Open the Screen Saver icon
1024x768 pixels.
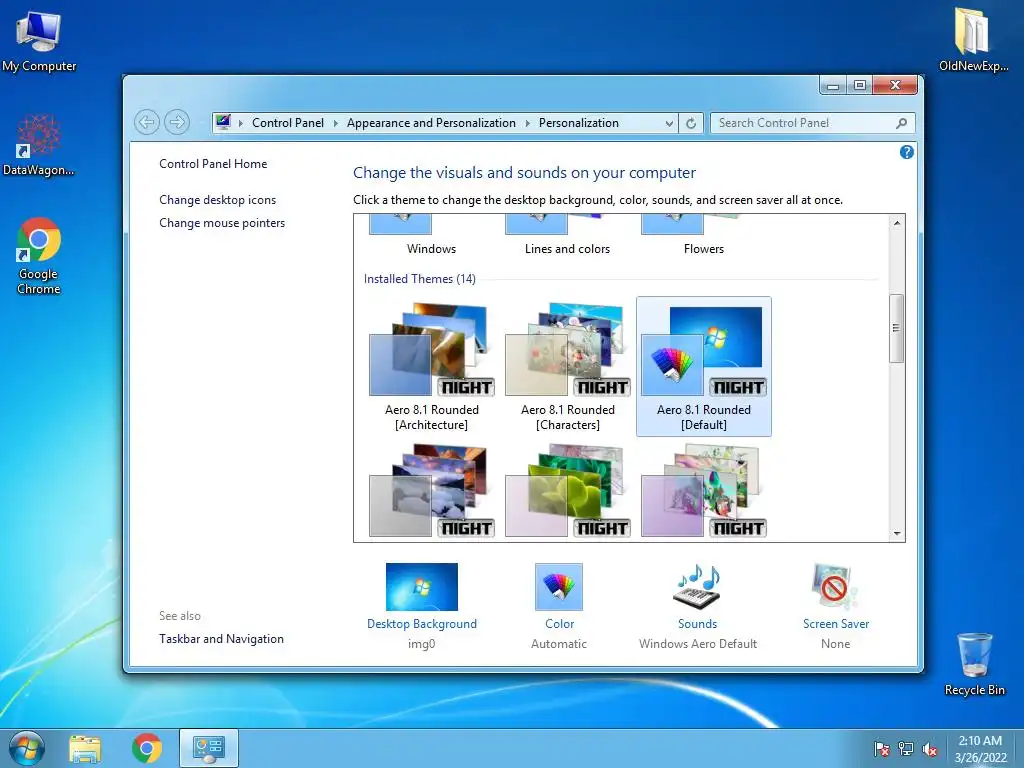835,586
